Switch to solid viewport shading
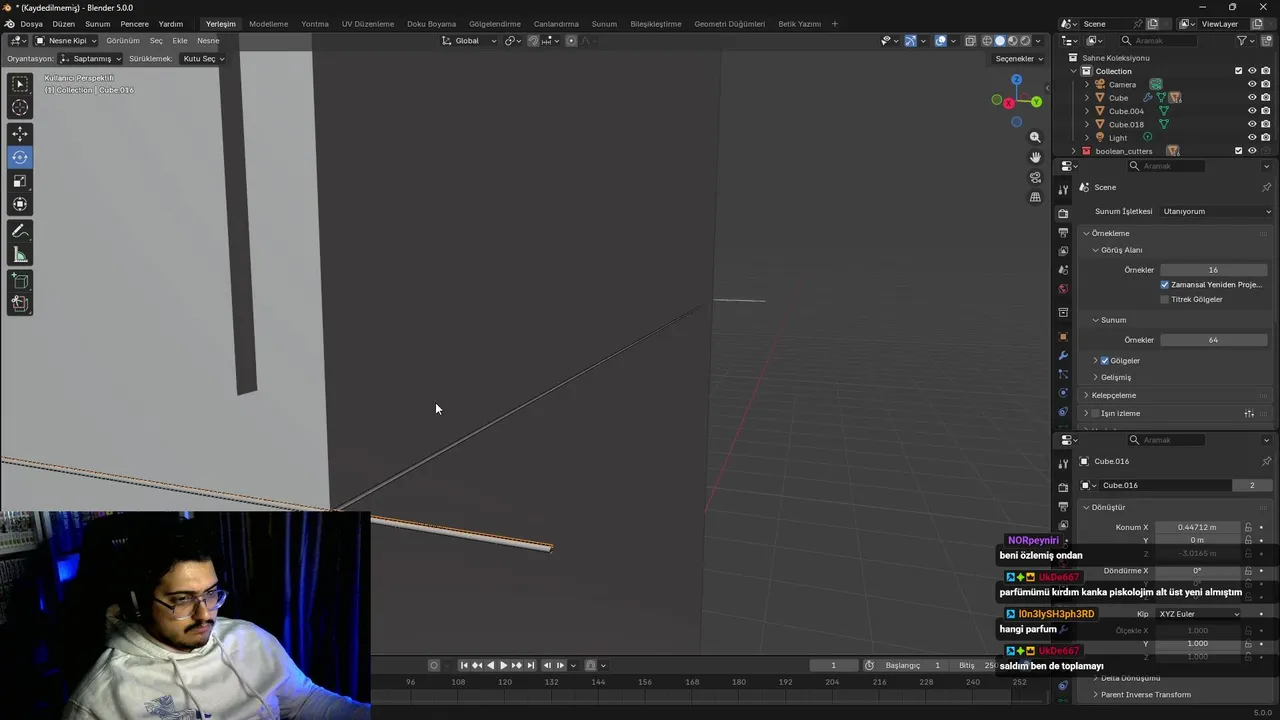Viewport: 1280px width, 720px height. 999,41
